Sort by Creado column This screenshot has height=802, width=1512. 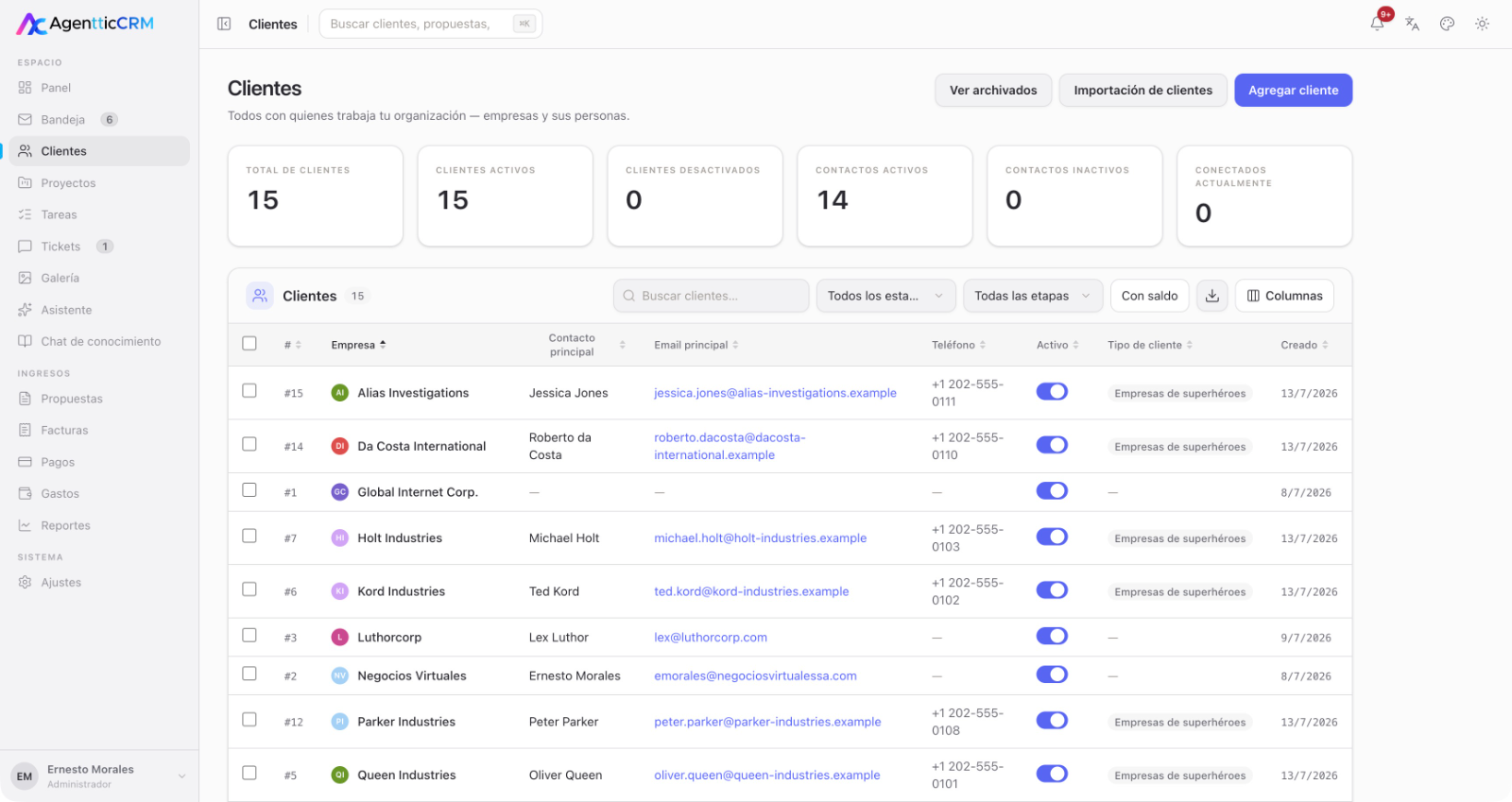[1305, 345]
